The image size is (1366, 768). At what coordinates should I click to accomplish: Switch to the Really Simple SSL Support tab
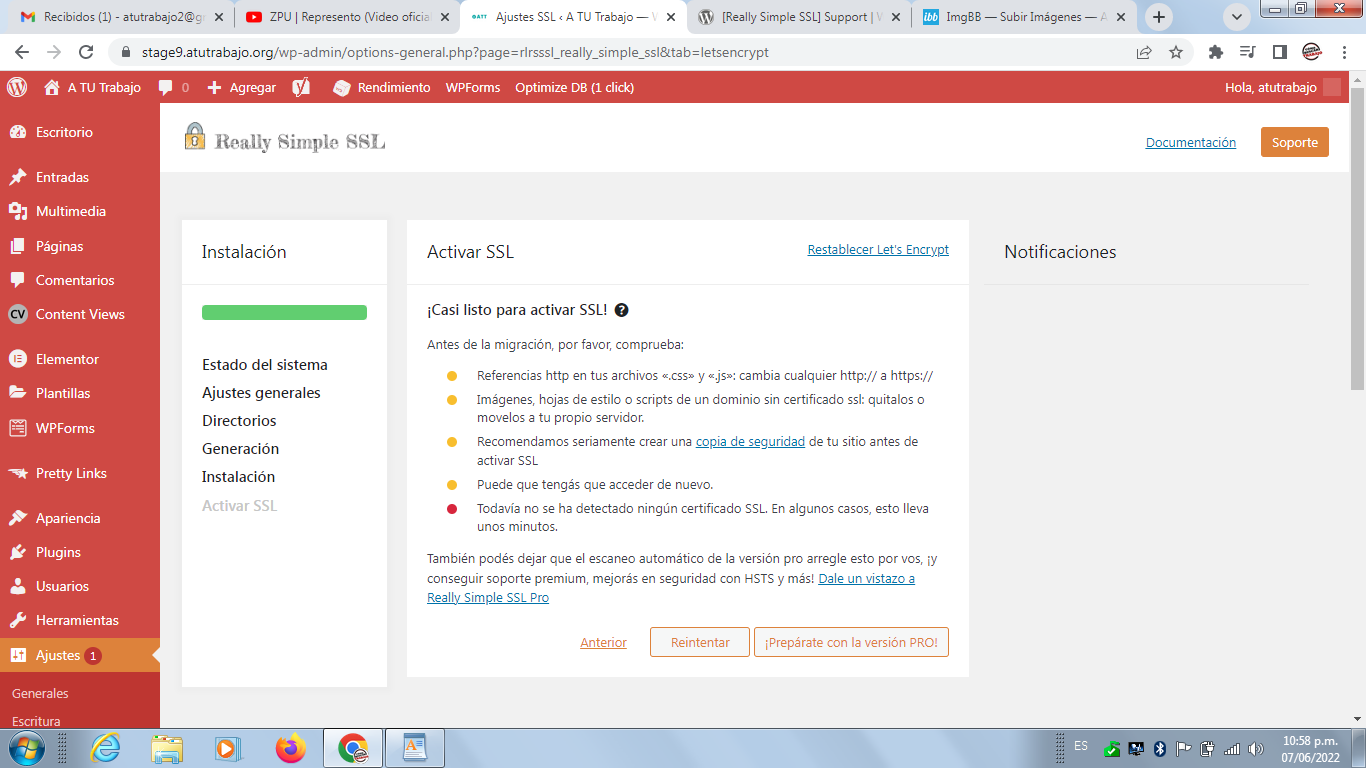click(797, 17)
